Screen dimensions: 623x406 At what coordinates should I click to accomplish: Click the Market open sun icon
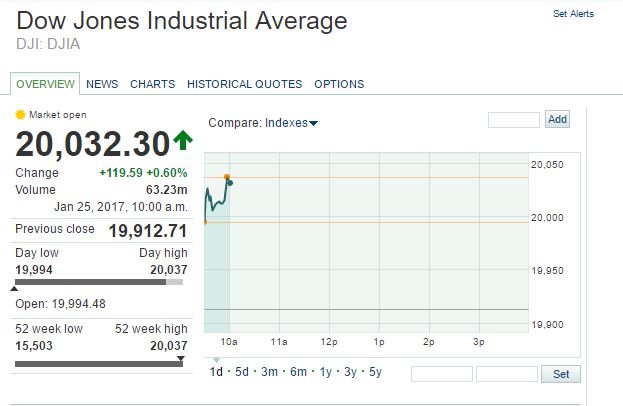click(20, 115)
